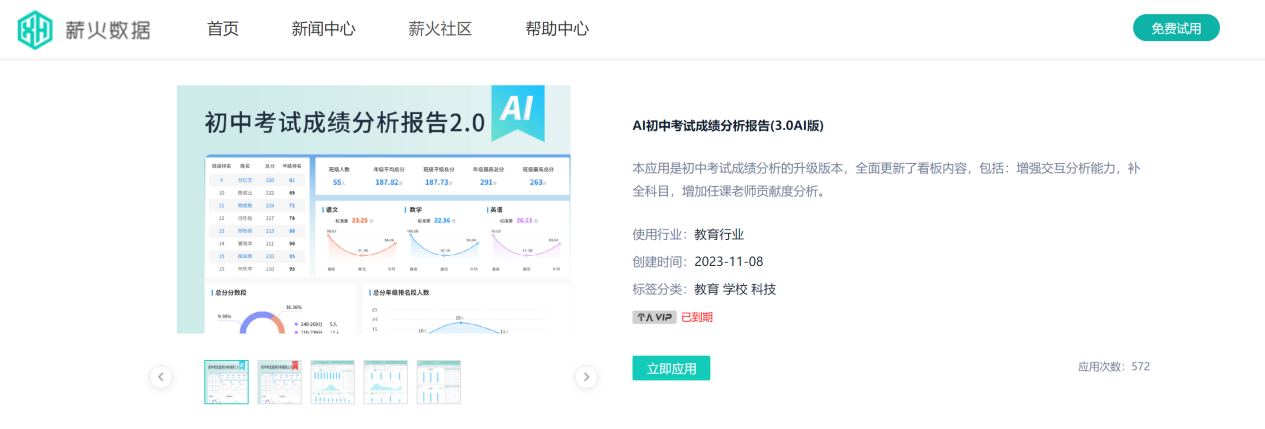Image resolution: width=1265 pixels, height=429 pixels.
Task: Click the 教育 学校 科技 tags text
Action: point(735,289)
